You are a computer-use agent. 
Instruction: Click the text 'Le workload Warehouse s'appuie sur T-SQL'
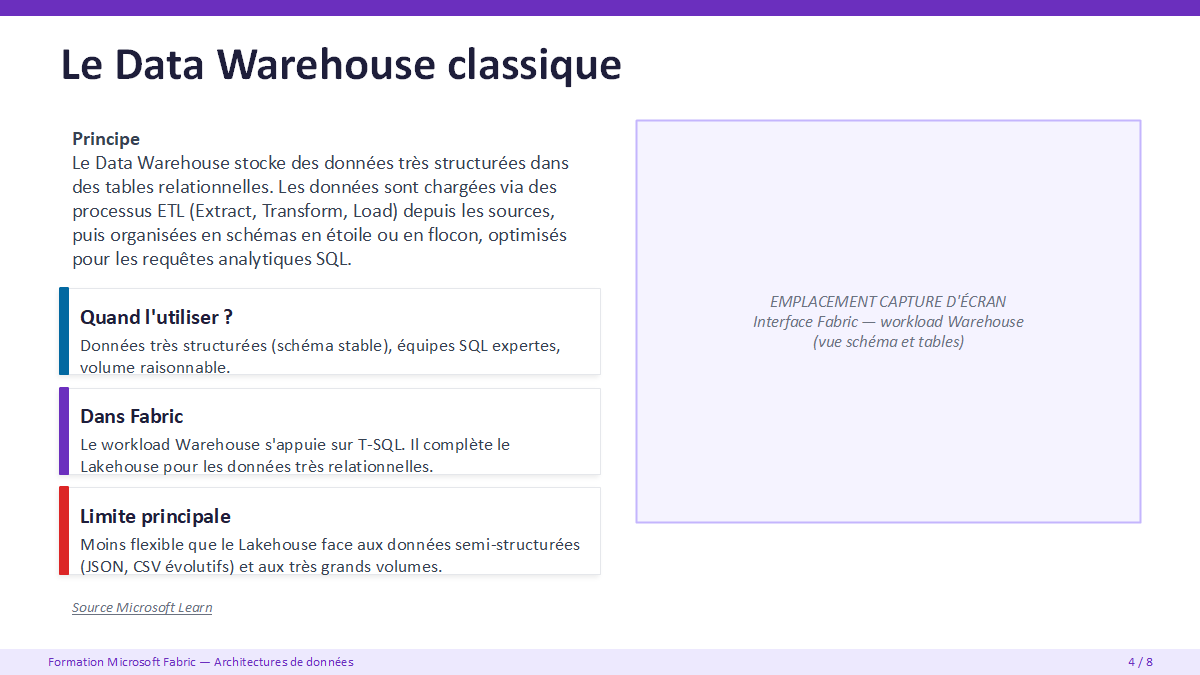(x=240, y=444)
